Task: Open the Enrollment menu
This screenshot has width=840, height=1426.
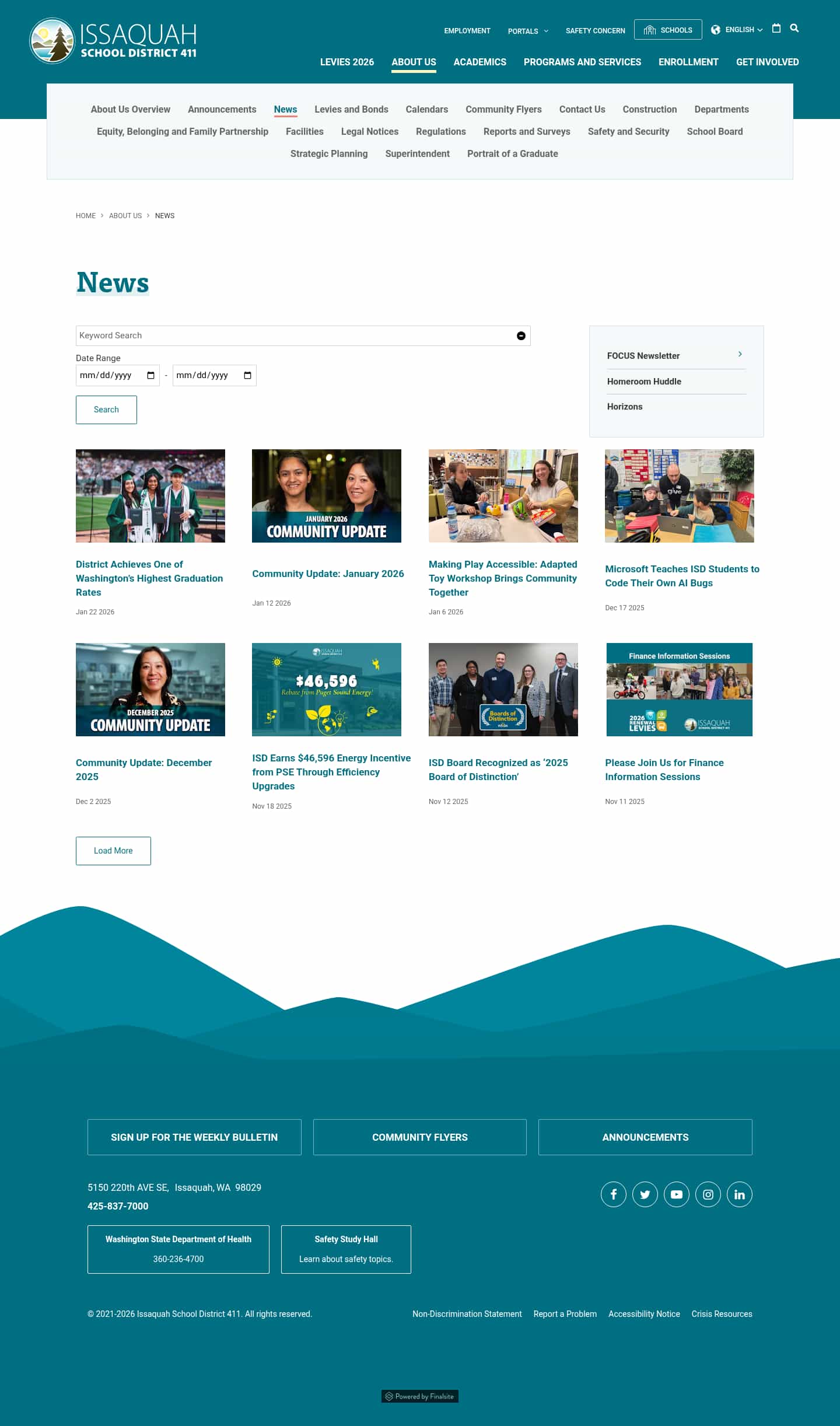Action: pos(688,62)
